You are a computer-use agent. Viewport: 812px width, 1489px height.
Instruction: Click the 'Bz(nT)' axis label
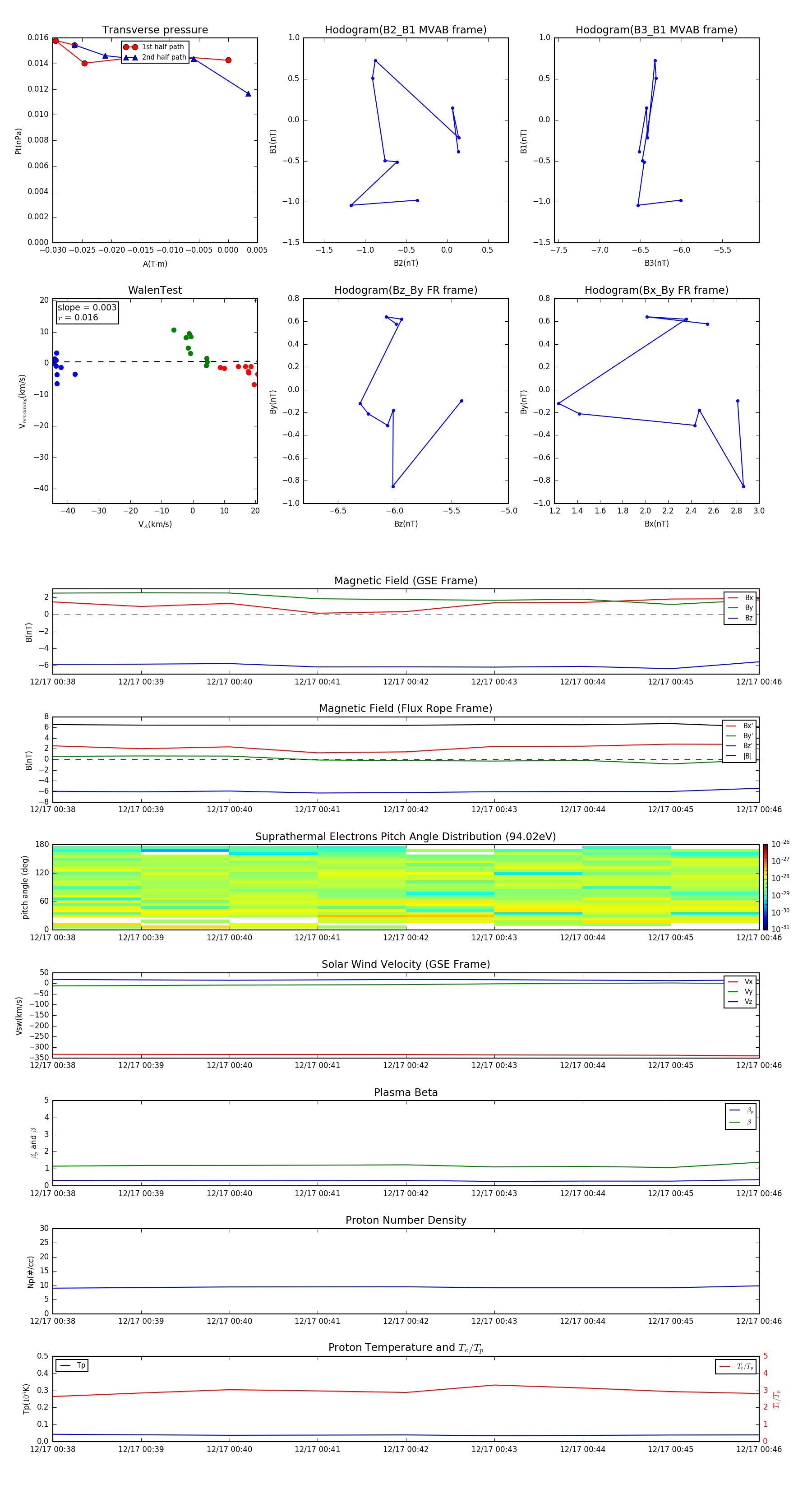pos(406,524)
